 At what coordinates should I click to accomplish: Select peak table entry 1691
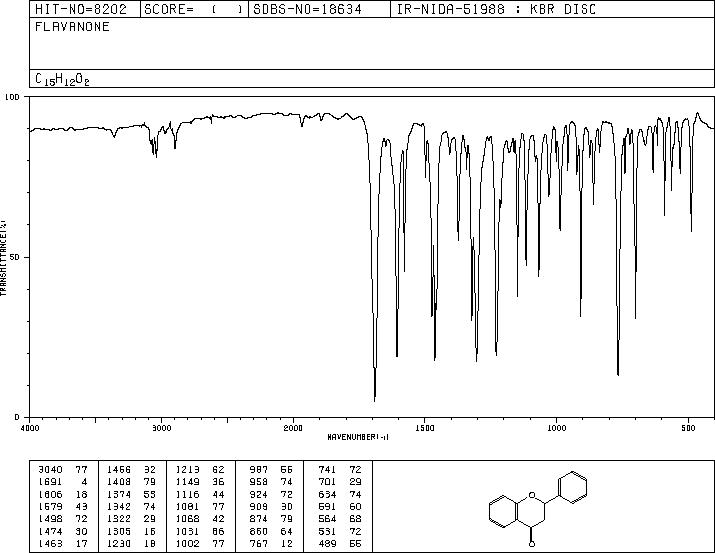pos(62,482)
